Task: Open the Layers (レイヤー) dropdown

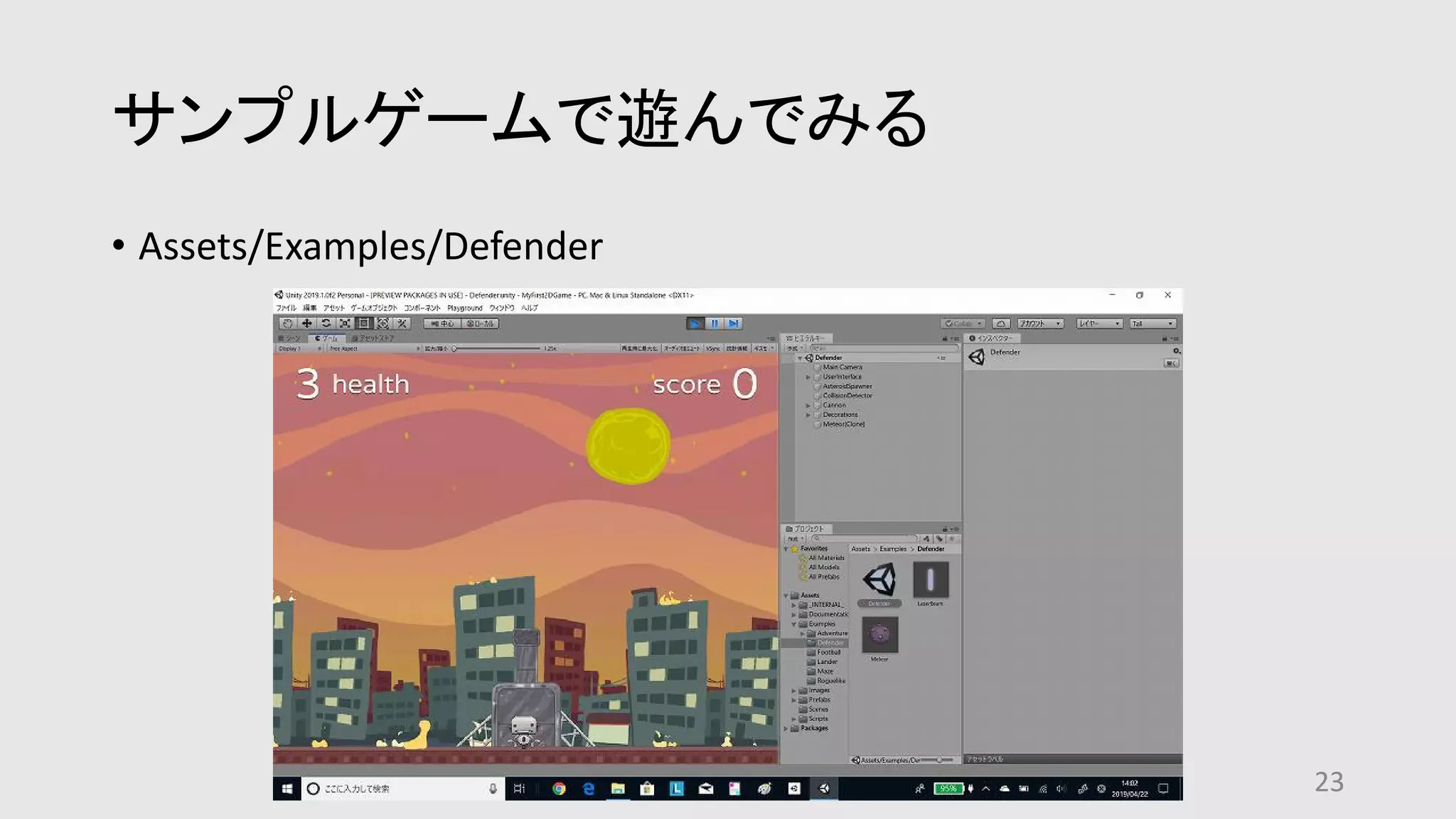Action: (1099, 323)
